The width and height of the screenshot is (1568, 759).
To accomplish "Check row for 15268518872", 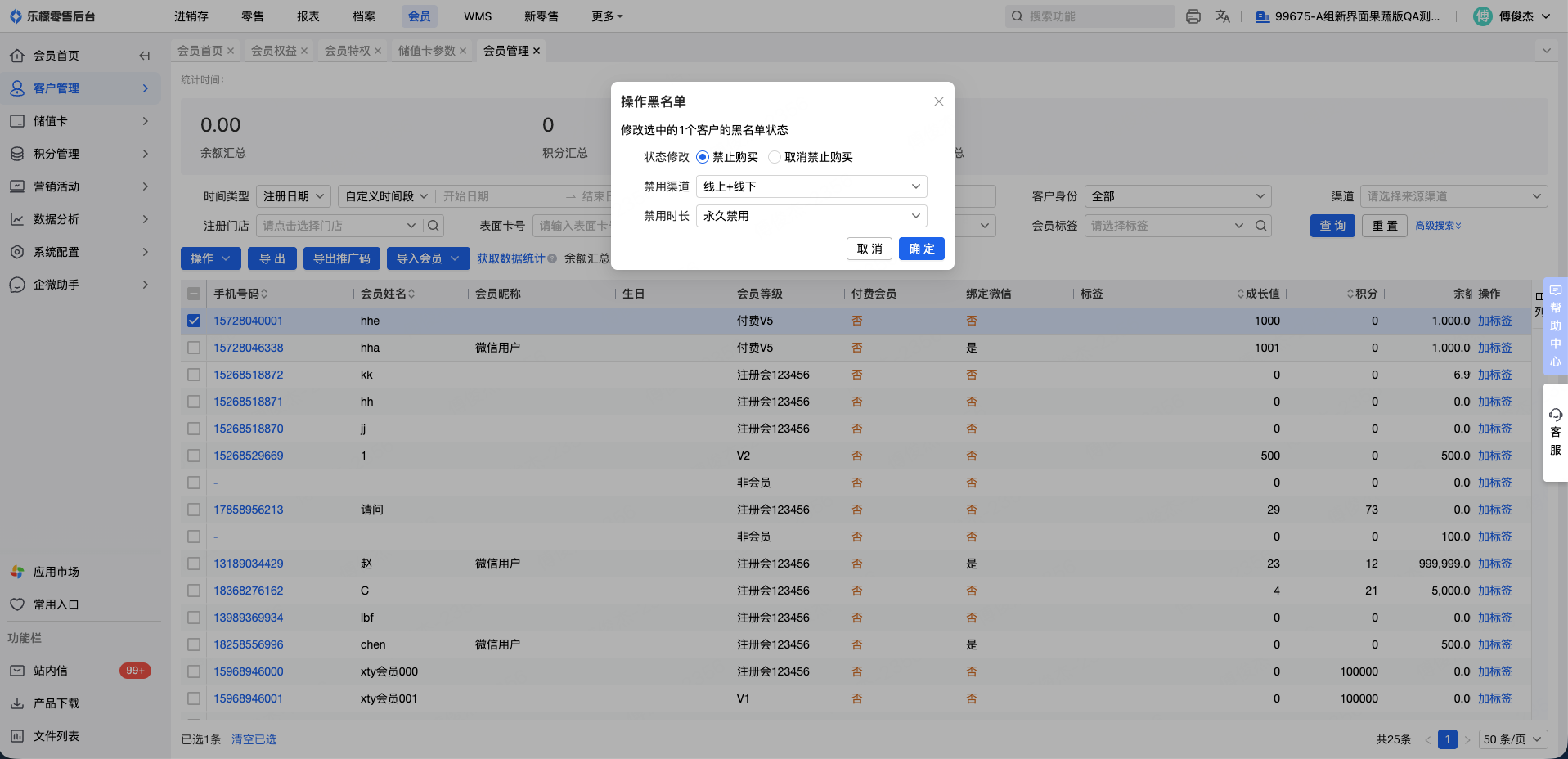I will pyautogui.click(x=194, y=375).
